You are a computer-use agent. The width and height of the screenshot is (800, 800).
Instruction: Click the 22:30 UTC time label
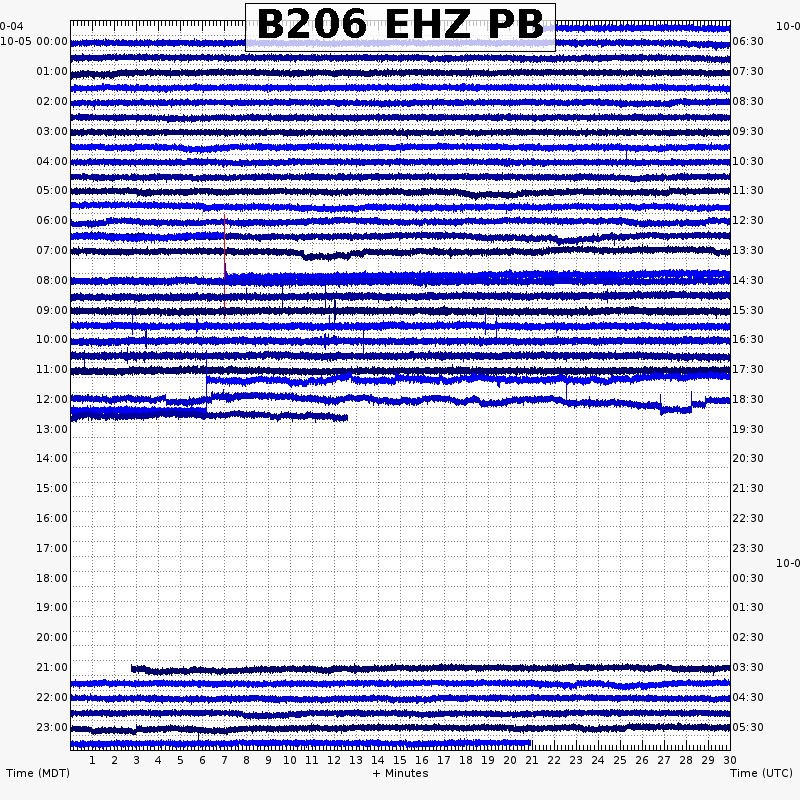click(748, 518)
